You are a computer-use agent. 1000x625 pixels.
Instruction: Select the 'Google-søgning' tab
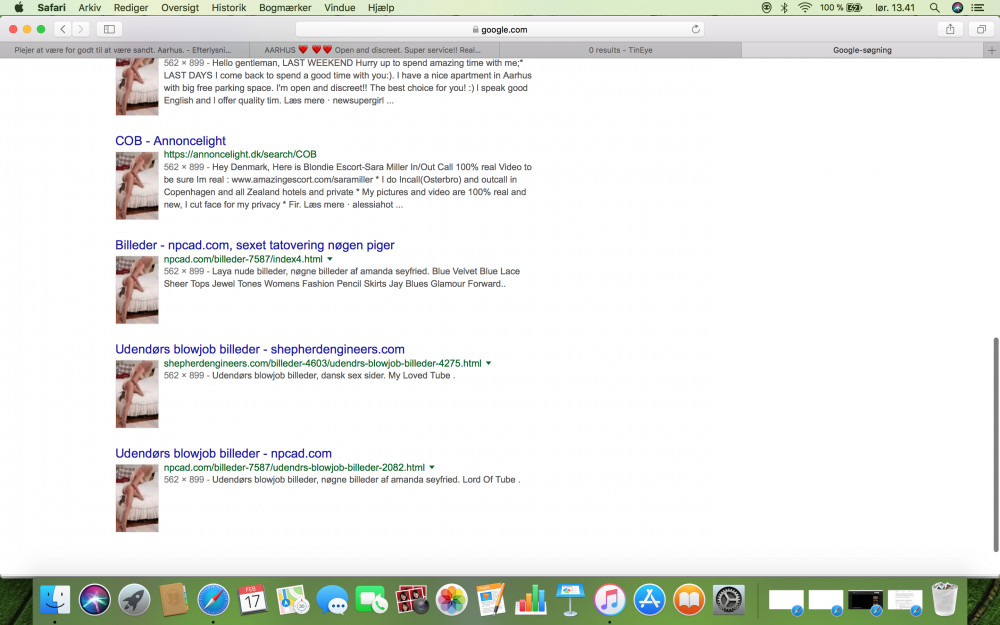pos(862,50)
